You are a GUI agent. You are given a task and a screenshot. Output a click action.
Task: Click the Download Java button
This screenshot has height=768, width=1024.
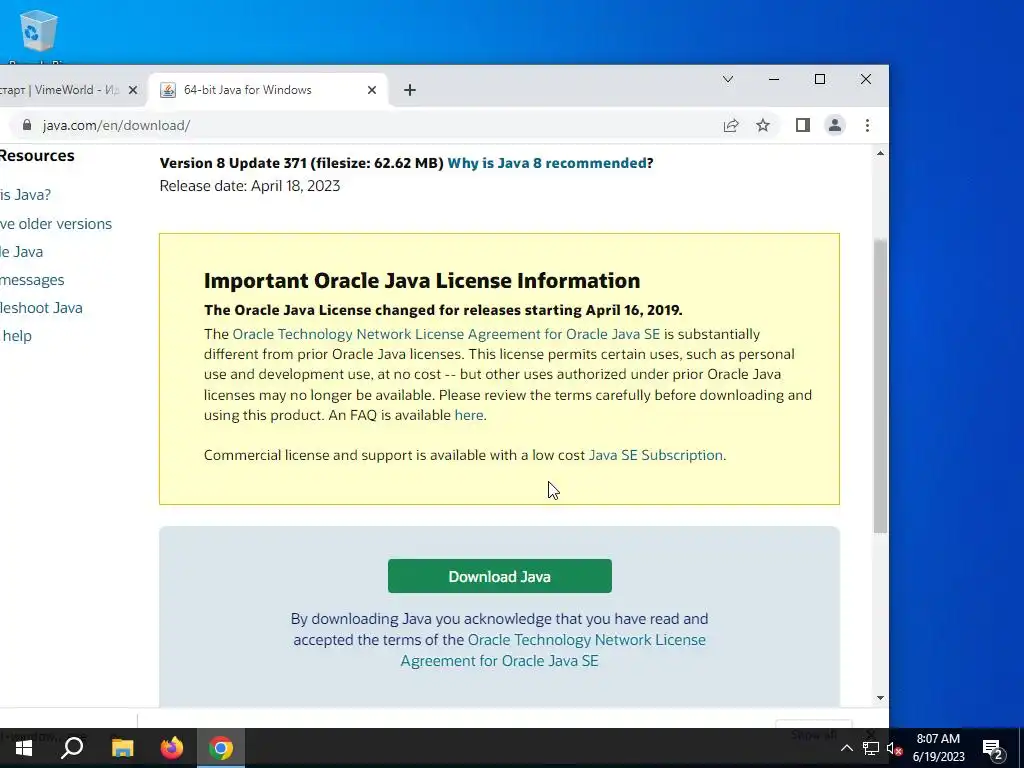pos(500,576)
